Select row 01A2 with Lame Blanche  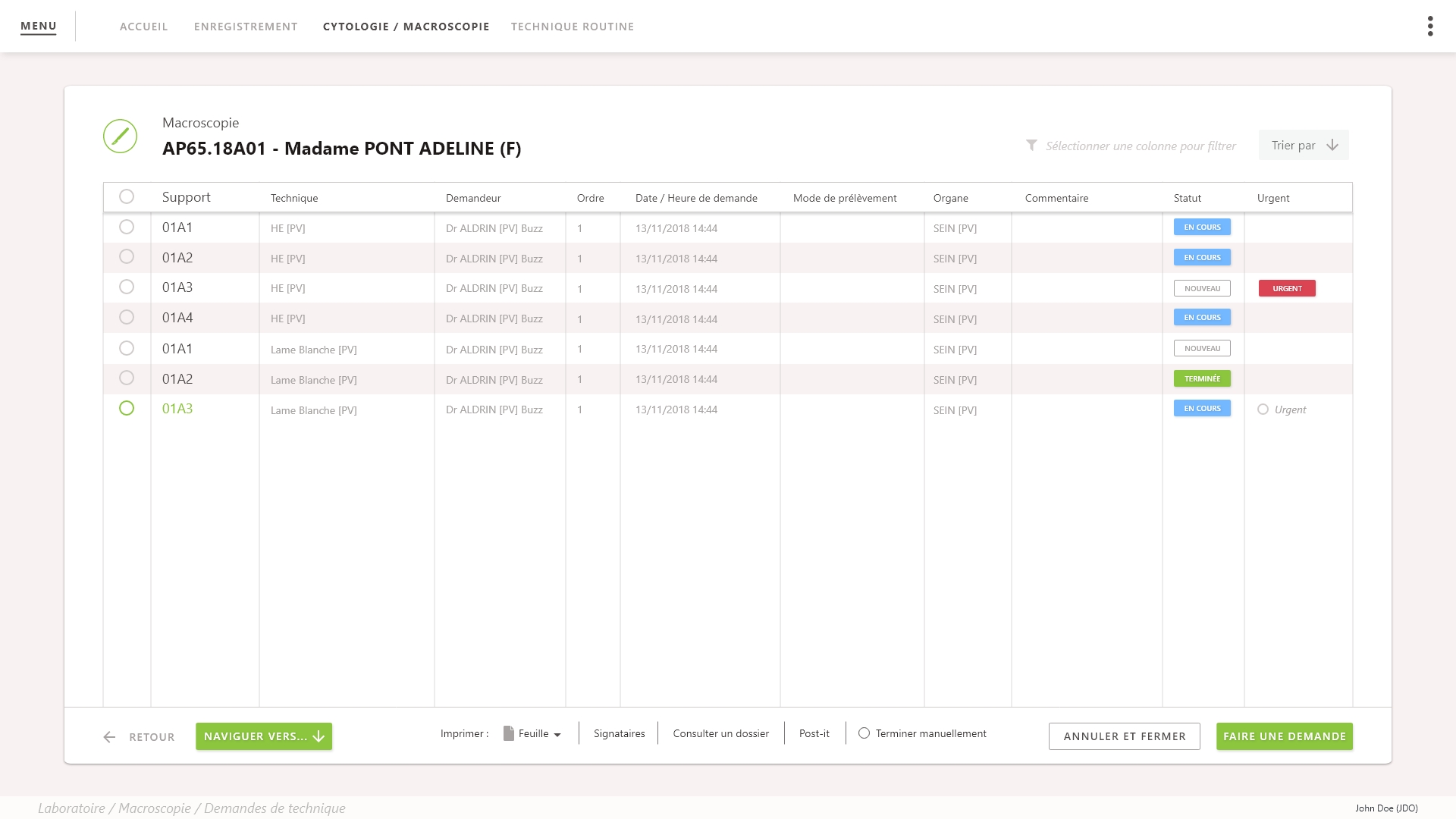tap(127, 378)
